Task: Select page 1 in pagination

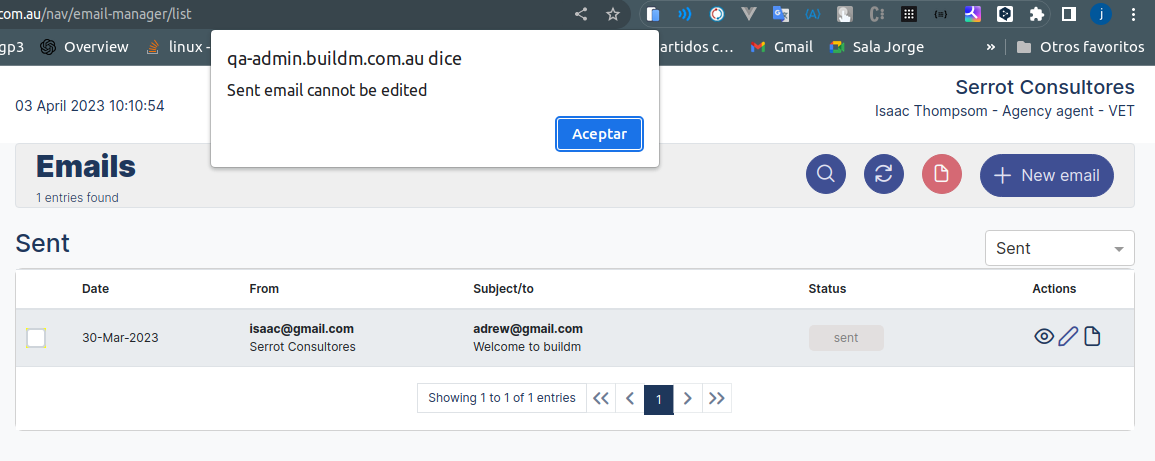Action: point(659,399)
